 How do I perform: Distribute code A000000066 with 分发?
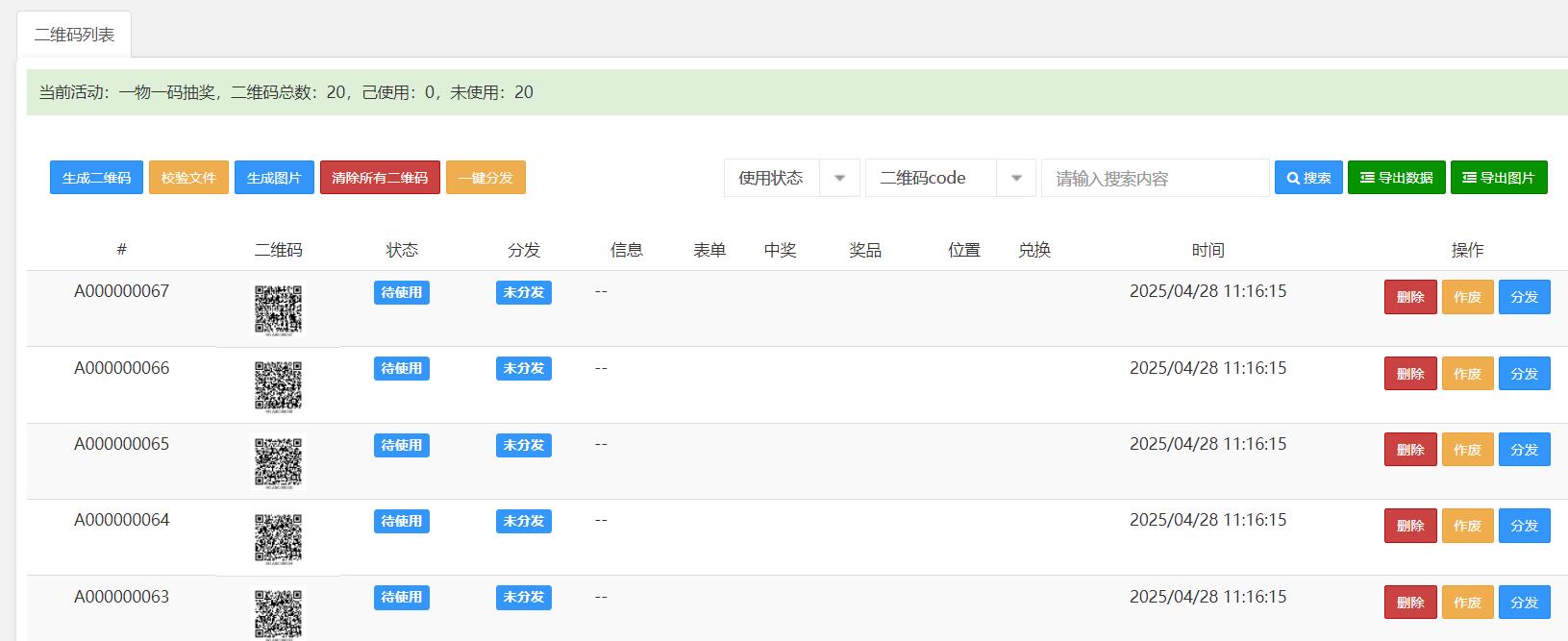pyautogui.click(x=1525, y=374)
